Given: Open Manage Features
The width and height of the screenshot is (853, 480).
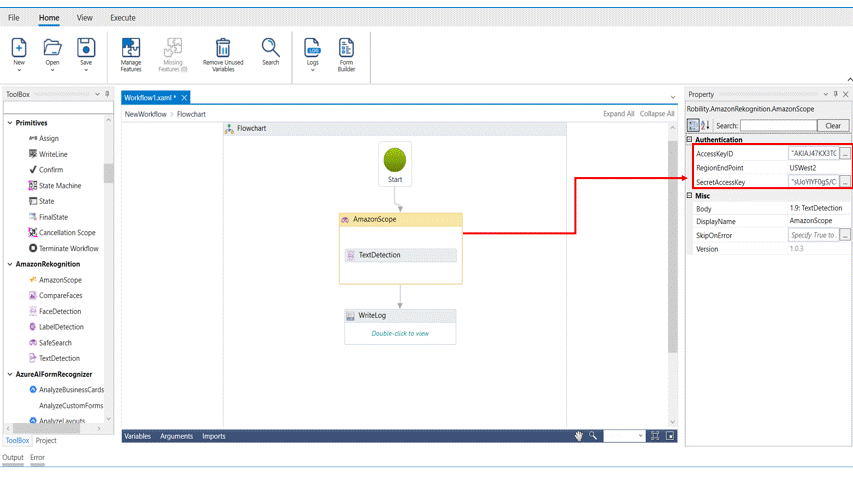Looking at the screenshot, I should coord(131,47).
